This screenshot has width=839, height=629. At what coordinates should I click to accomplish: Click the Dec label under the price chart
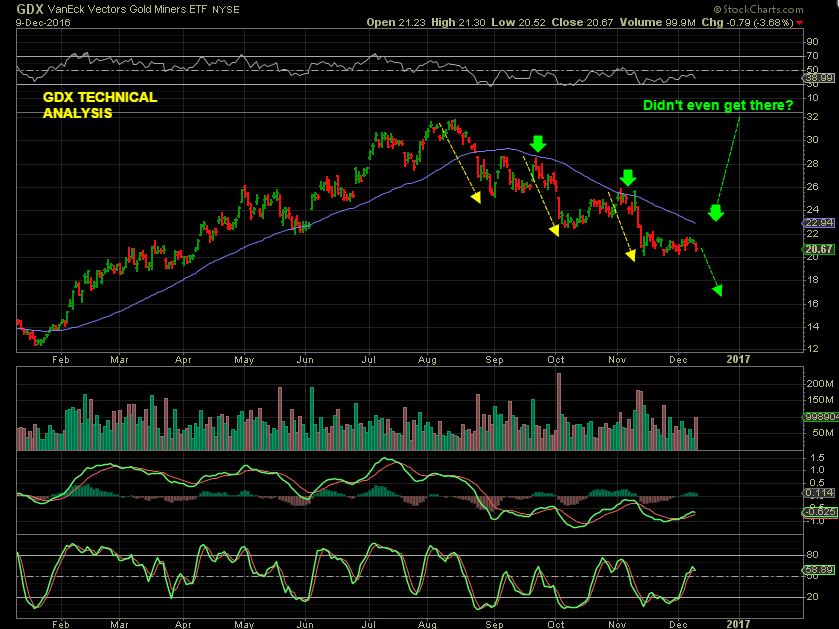[678, 359]
